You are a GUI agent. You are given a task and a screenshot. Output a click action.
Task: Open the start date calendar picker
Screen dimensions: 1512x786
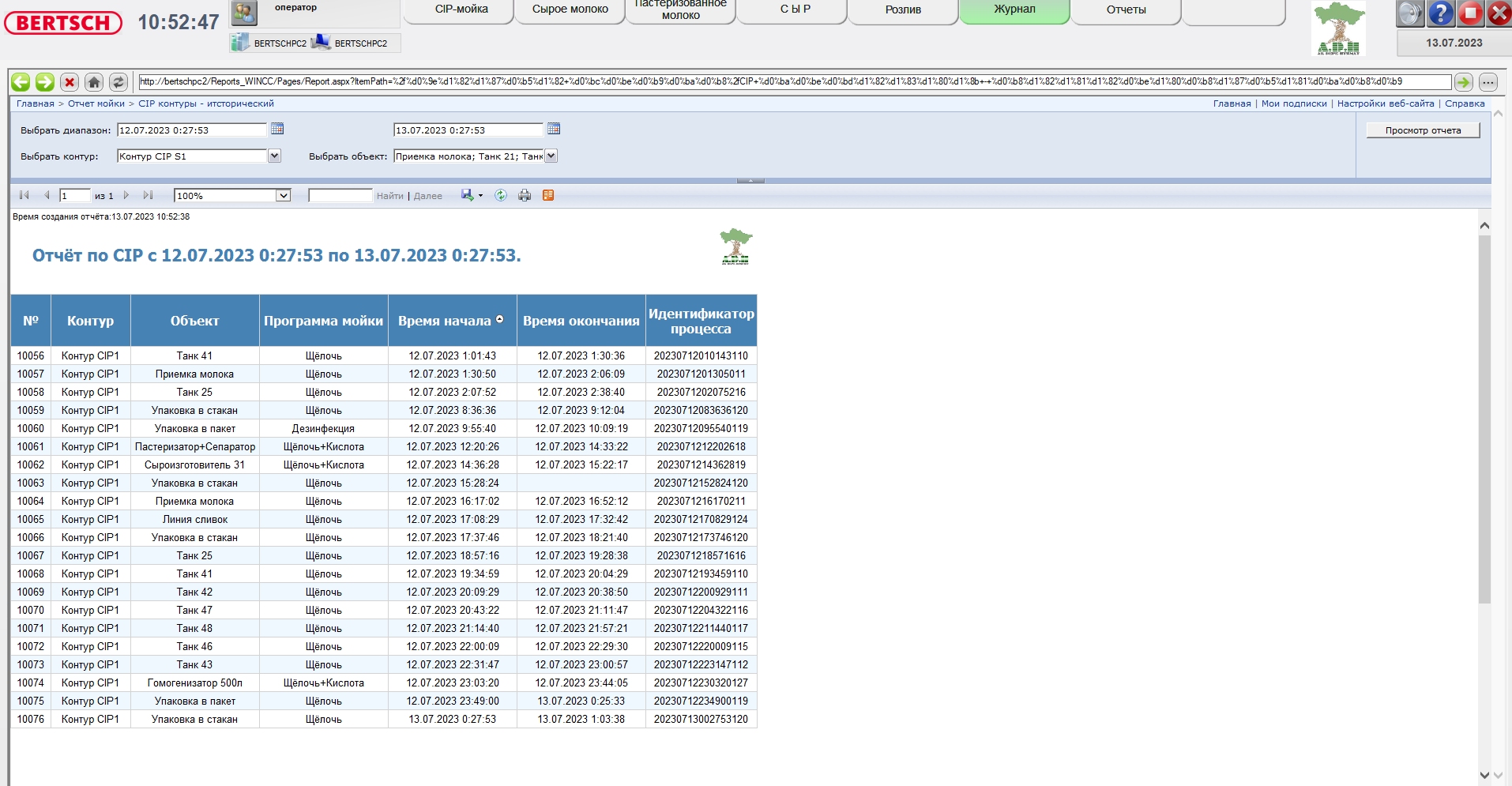(277, 129)
